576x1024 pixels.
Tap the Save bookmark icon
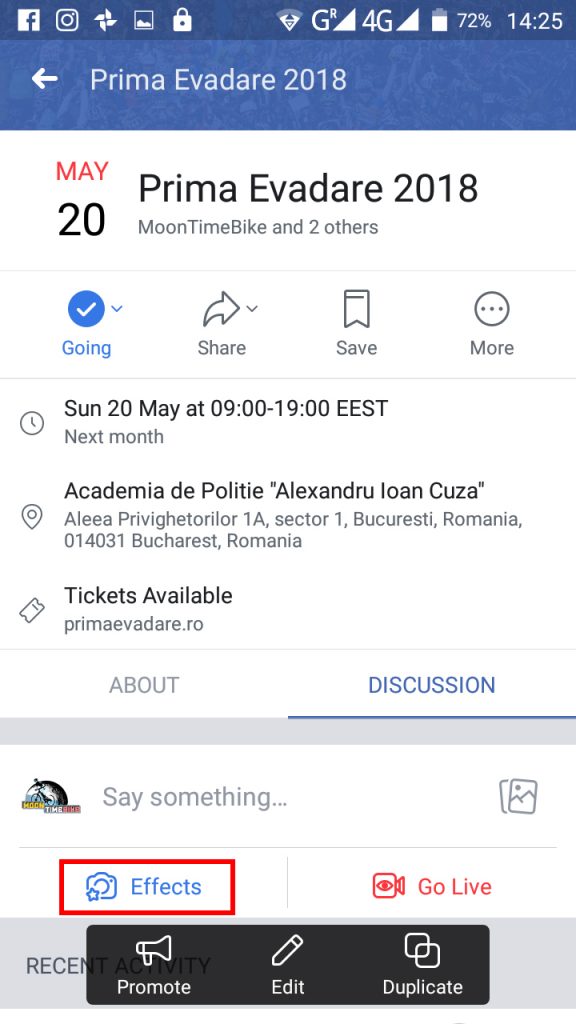357,310
